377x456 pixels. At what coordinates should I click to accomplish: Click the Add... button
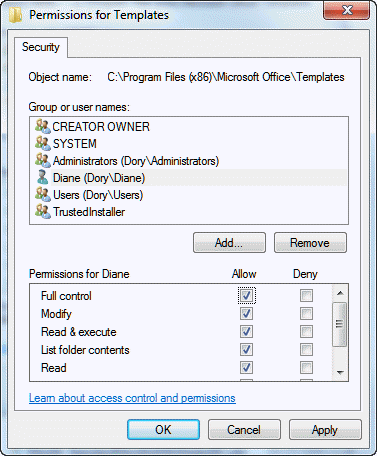click(x=229, y=243)
